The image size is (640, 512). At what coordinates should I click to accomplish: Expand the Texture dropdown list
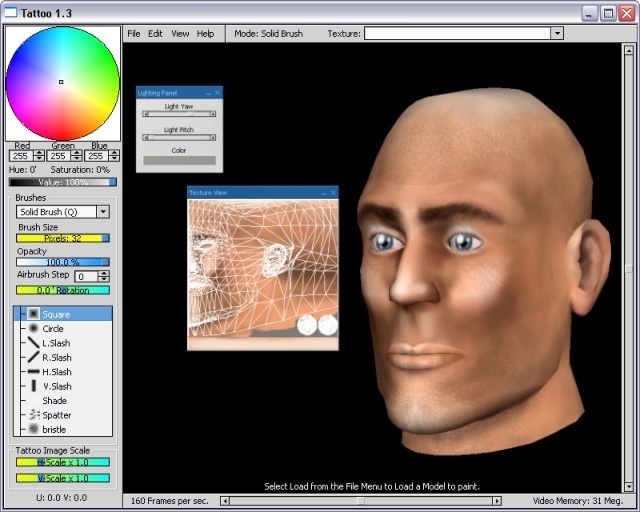coord(557,33)
